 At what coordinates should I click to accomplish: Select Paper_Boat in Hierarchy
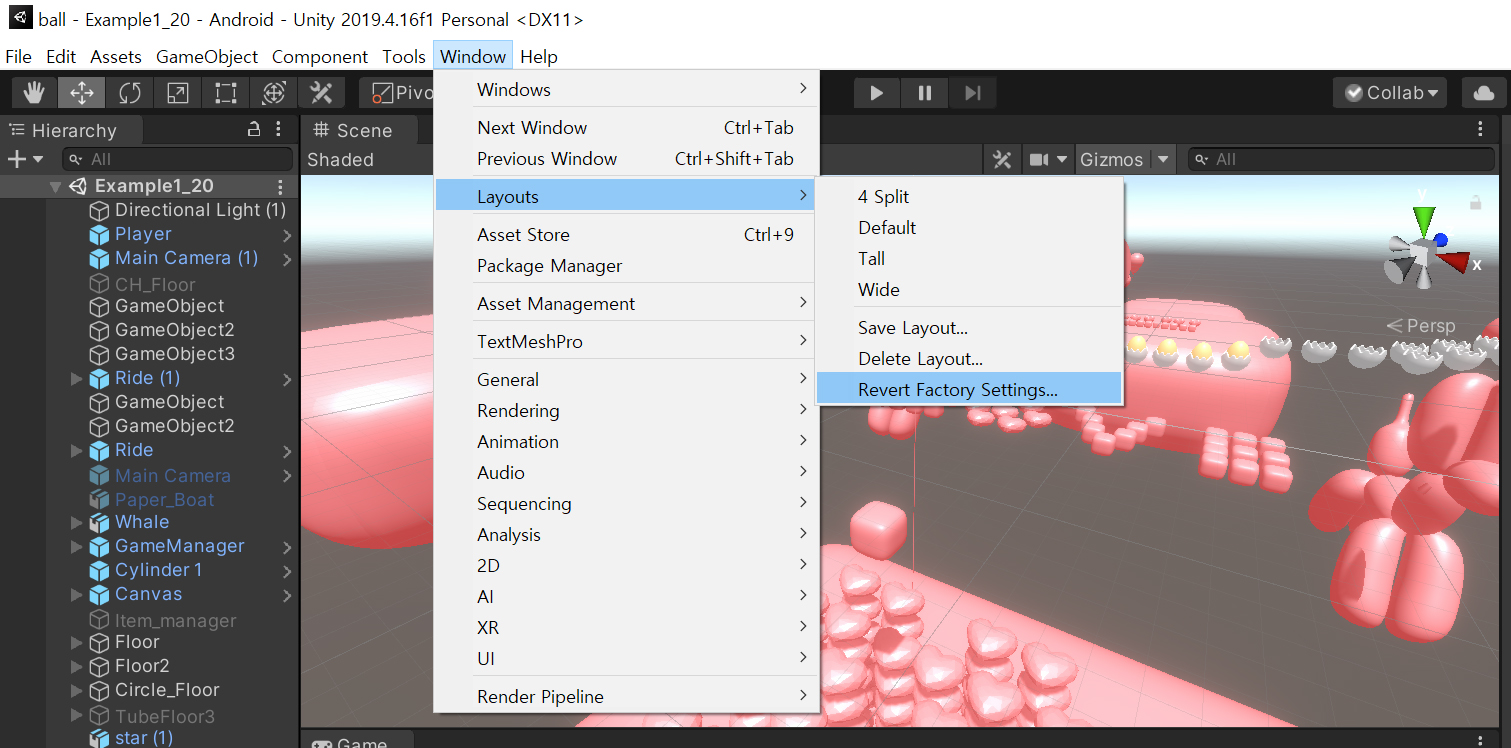(x=165, y=499)
